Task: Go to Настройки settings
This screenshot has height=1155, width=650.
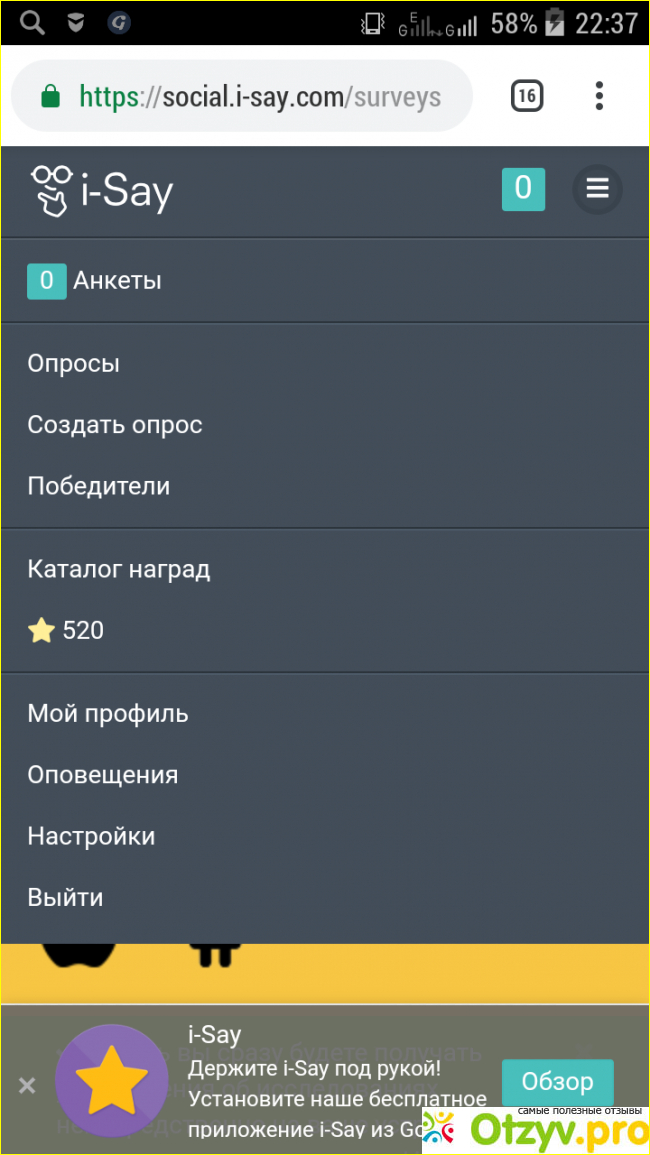Action: 91,836
